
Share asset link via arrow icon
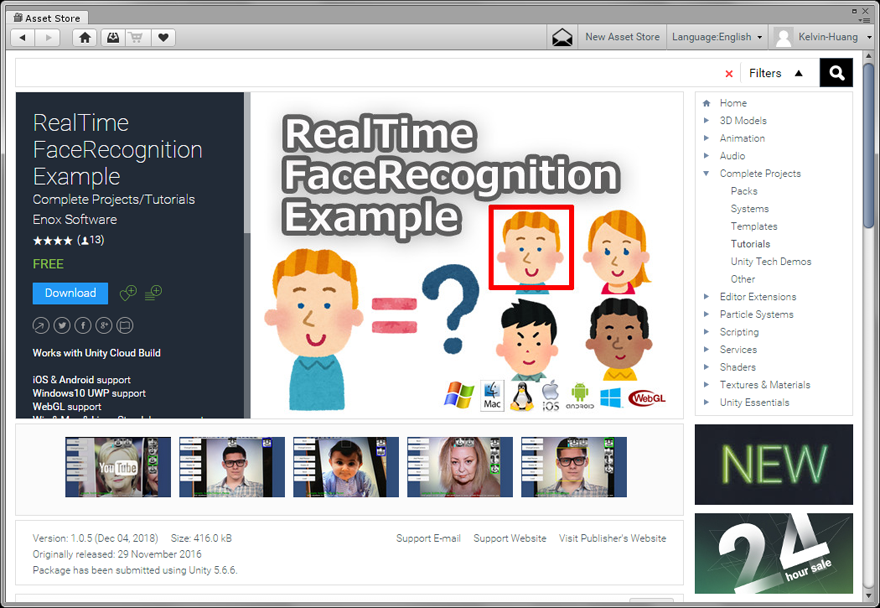(40, 325)
